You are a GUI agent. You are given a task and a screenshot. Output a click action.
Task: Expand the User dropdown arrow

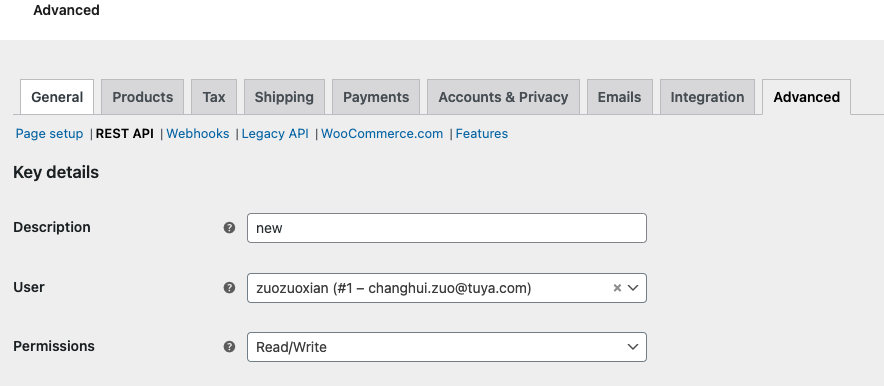click(633, 288)
